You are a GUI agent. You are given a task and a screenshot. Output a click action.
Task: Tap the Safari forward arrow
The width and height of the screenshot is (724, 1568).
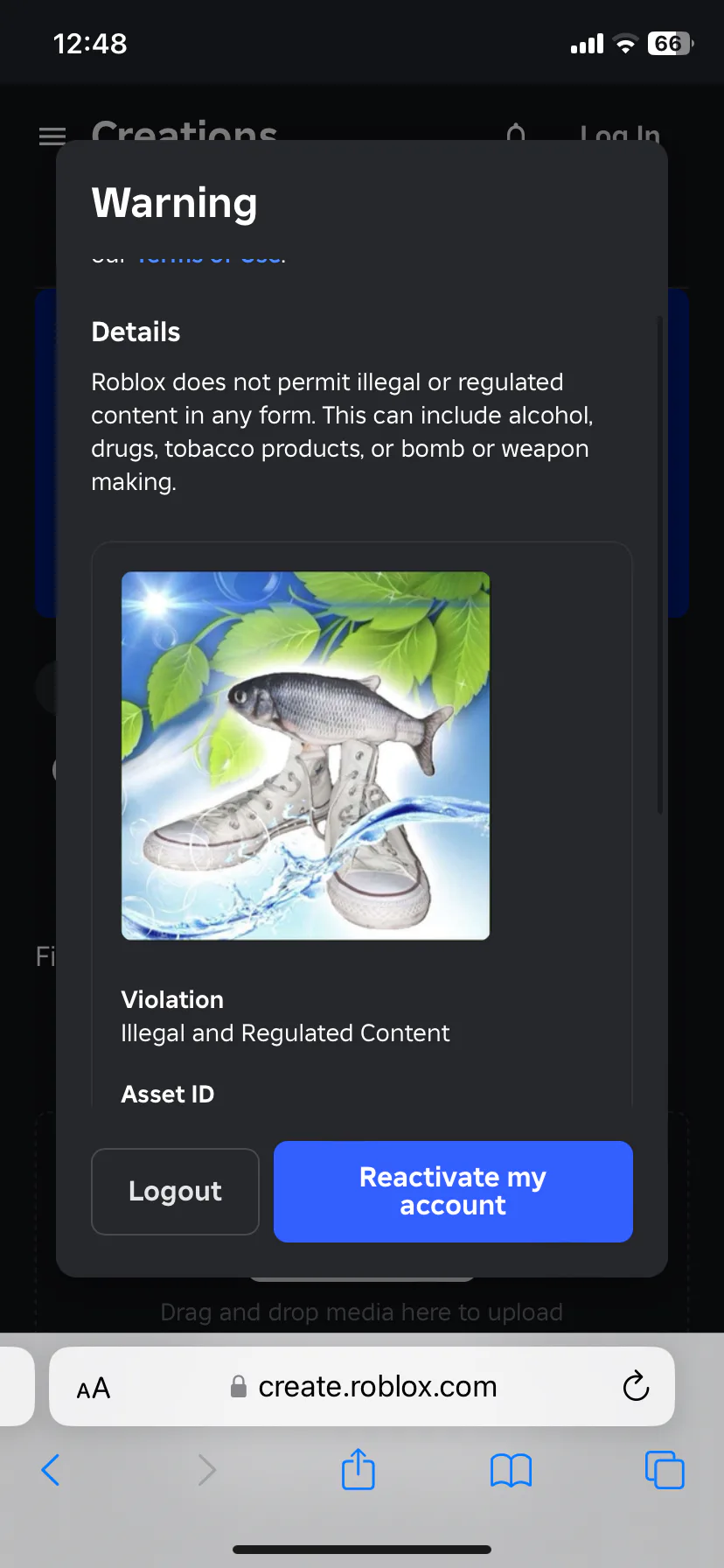coord(206,1470)
